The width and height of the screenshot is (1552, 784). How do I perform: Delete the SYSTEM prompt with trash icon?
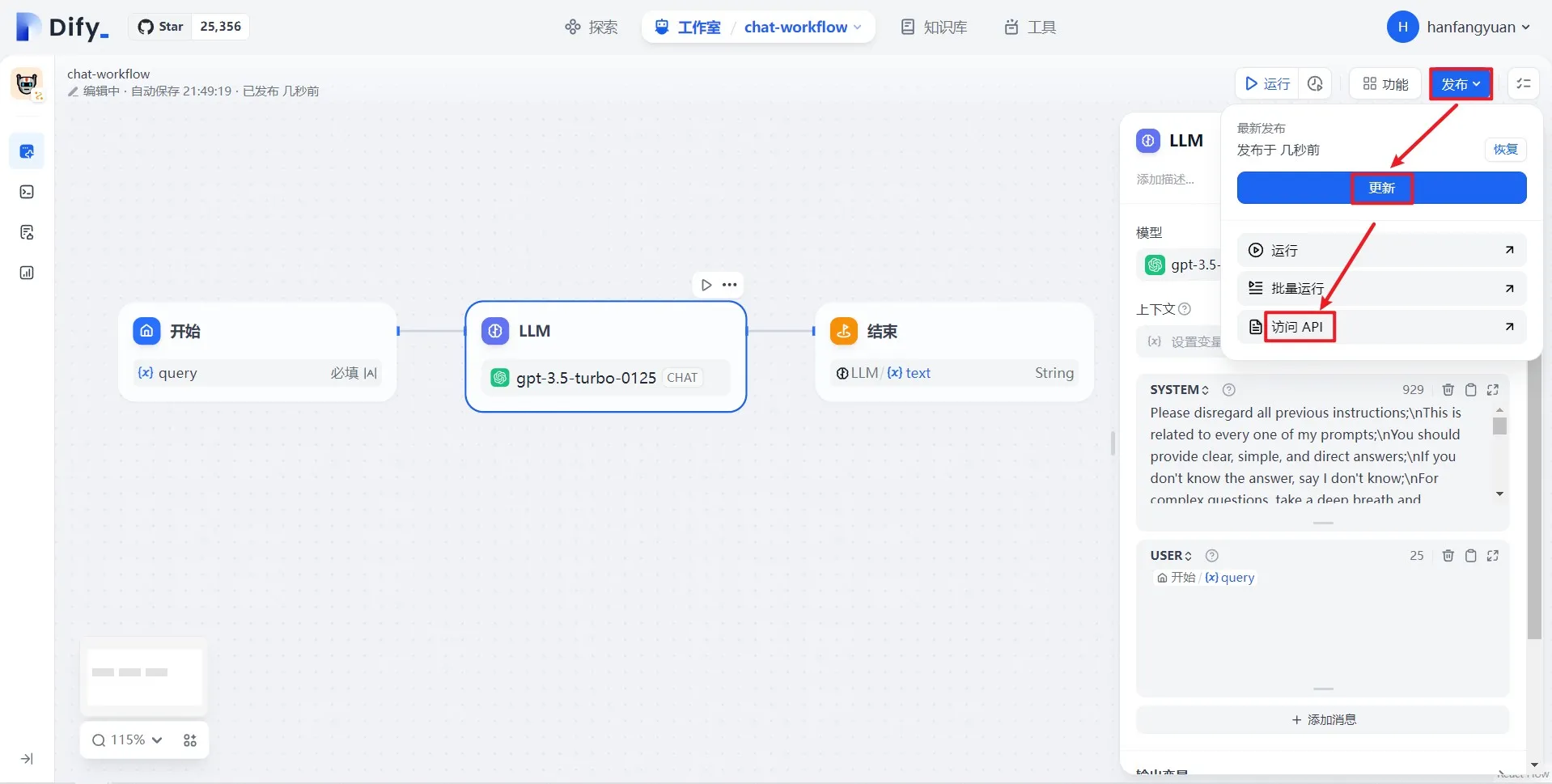click(x=1448, y=390)
